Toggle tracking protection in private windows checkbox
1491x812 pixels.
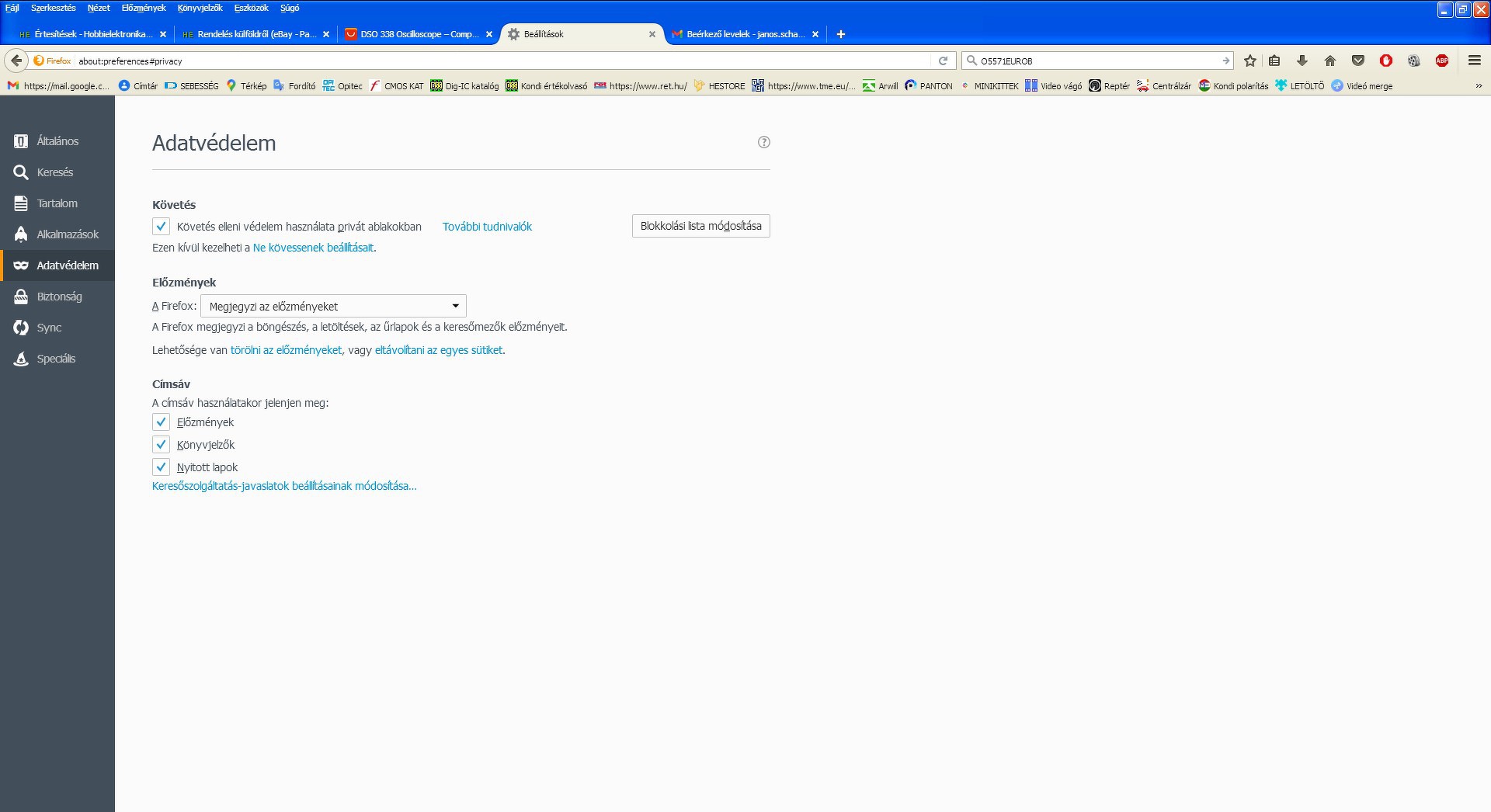pos(161,226)
